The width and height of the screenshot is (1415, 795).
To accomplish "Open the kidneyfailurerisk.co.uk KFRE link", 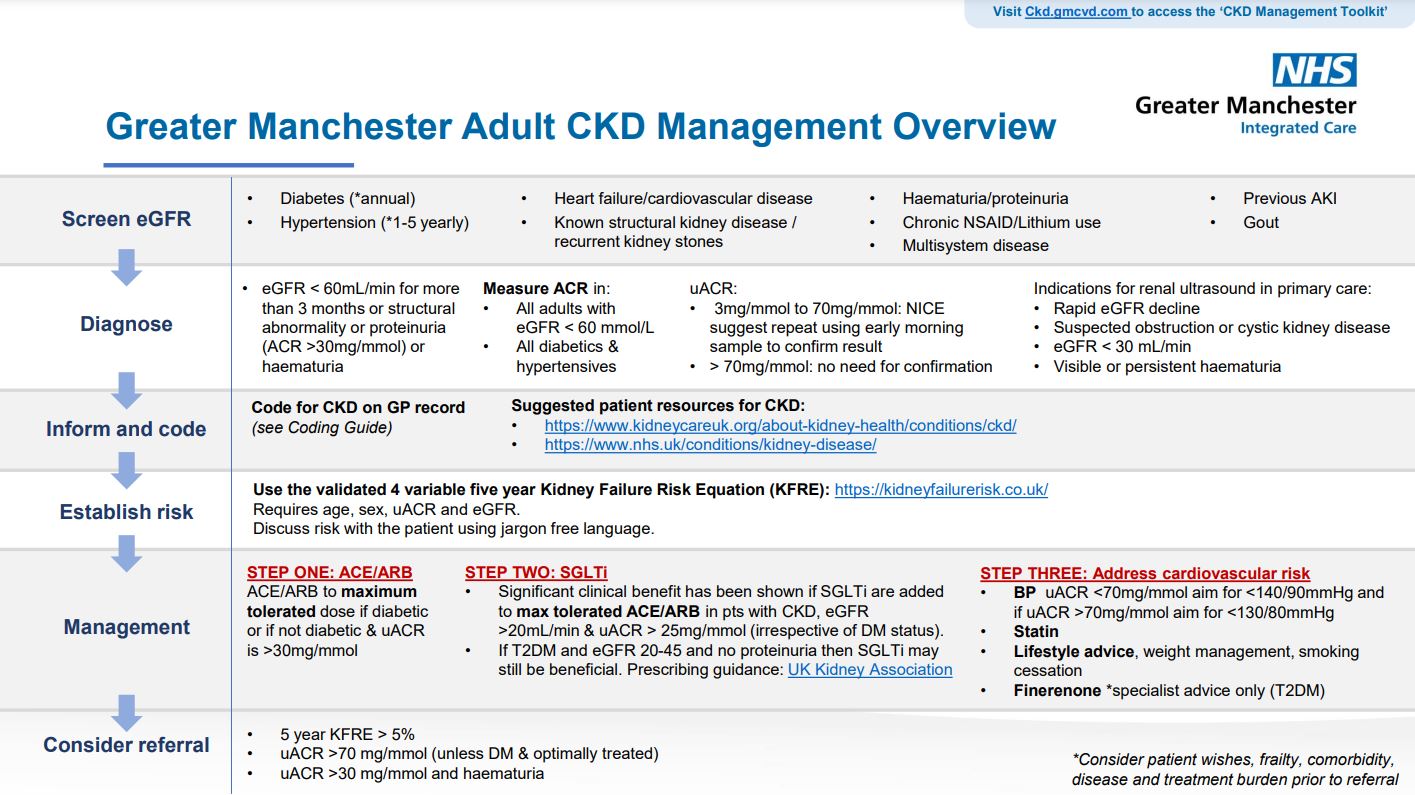I will click(x=941, y=489).
